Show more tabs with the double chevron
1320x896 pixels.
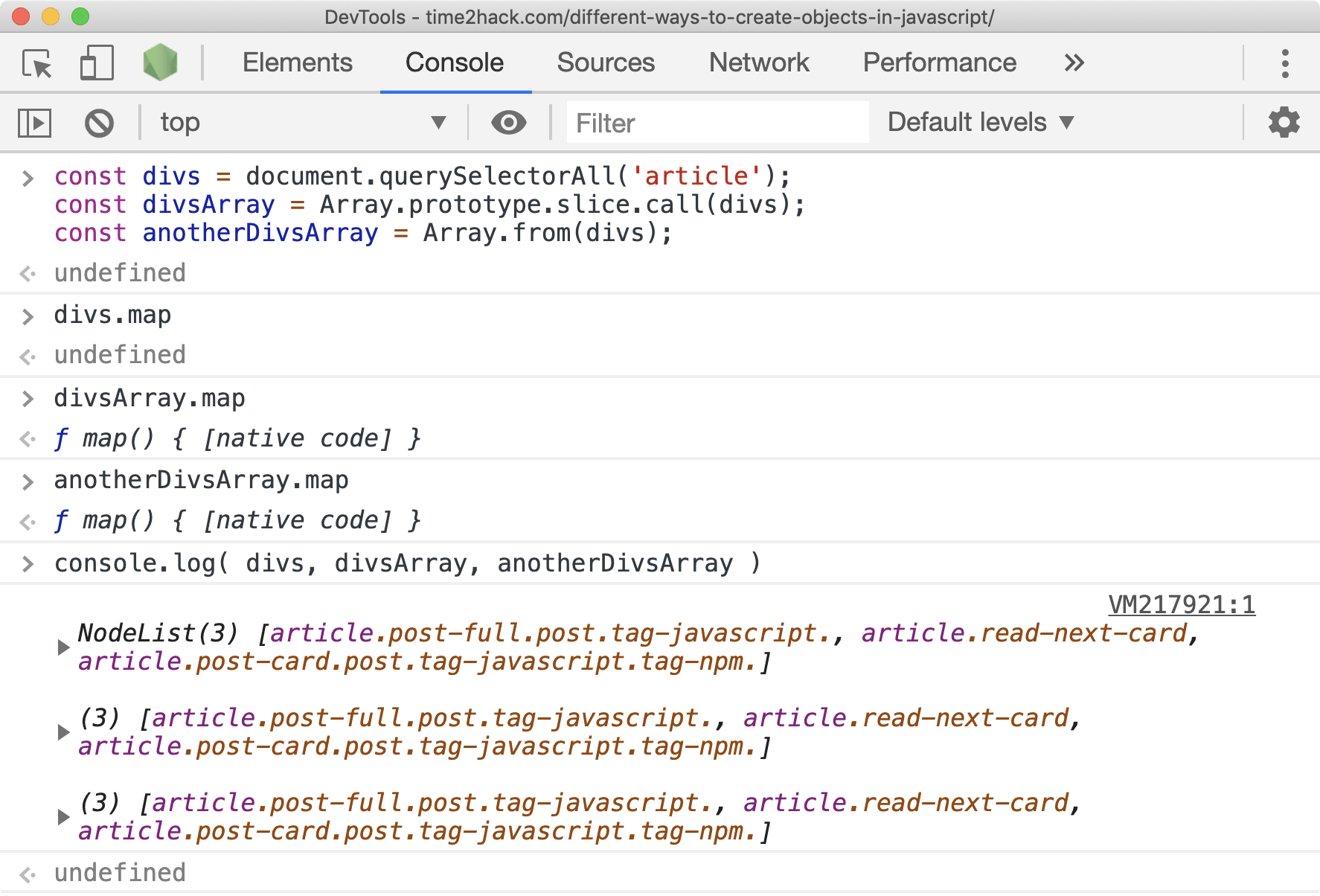[x=1074, y=63]
